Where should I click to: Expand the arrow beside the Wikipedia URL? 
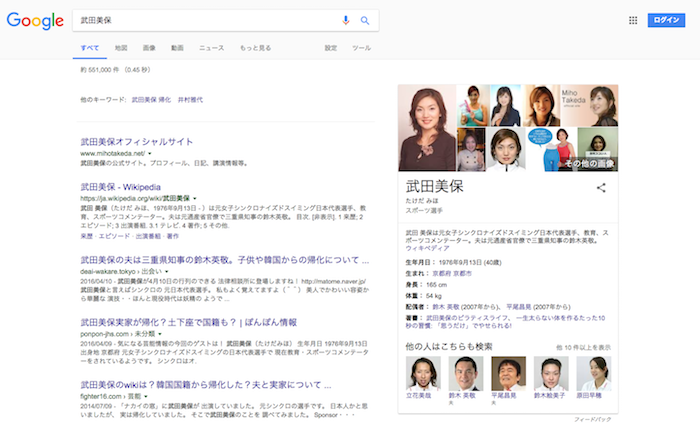[x=194, y=199]
